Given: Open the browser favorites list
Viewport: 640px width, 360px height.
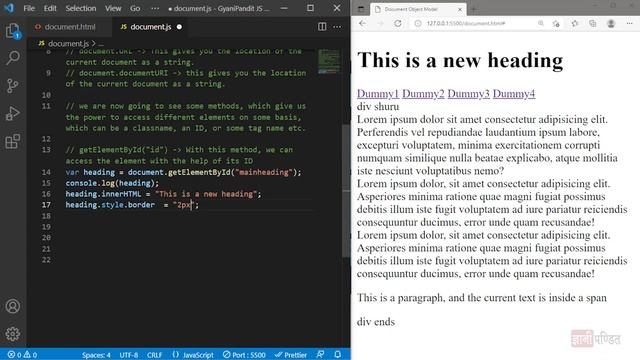Looking at the screenshot, I should click(575, 23).
